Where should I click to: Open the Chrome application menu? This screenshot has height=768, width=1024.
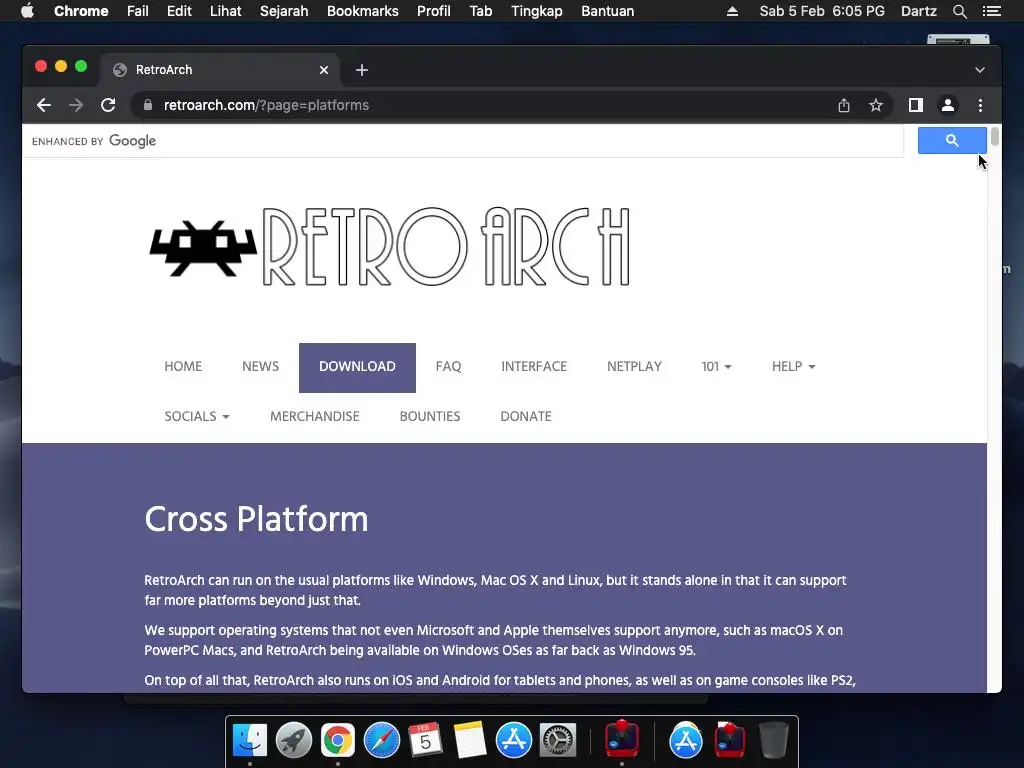[81, 11]
